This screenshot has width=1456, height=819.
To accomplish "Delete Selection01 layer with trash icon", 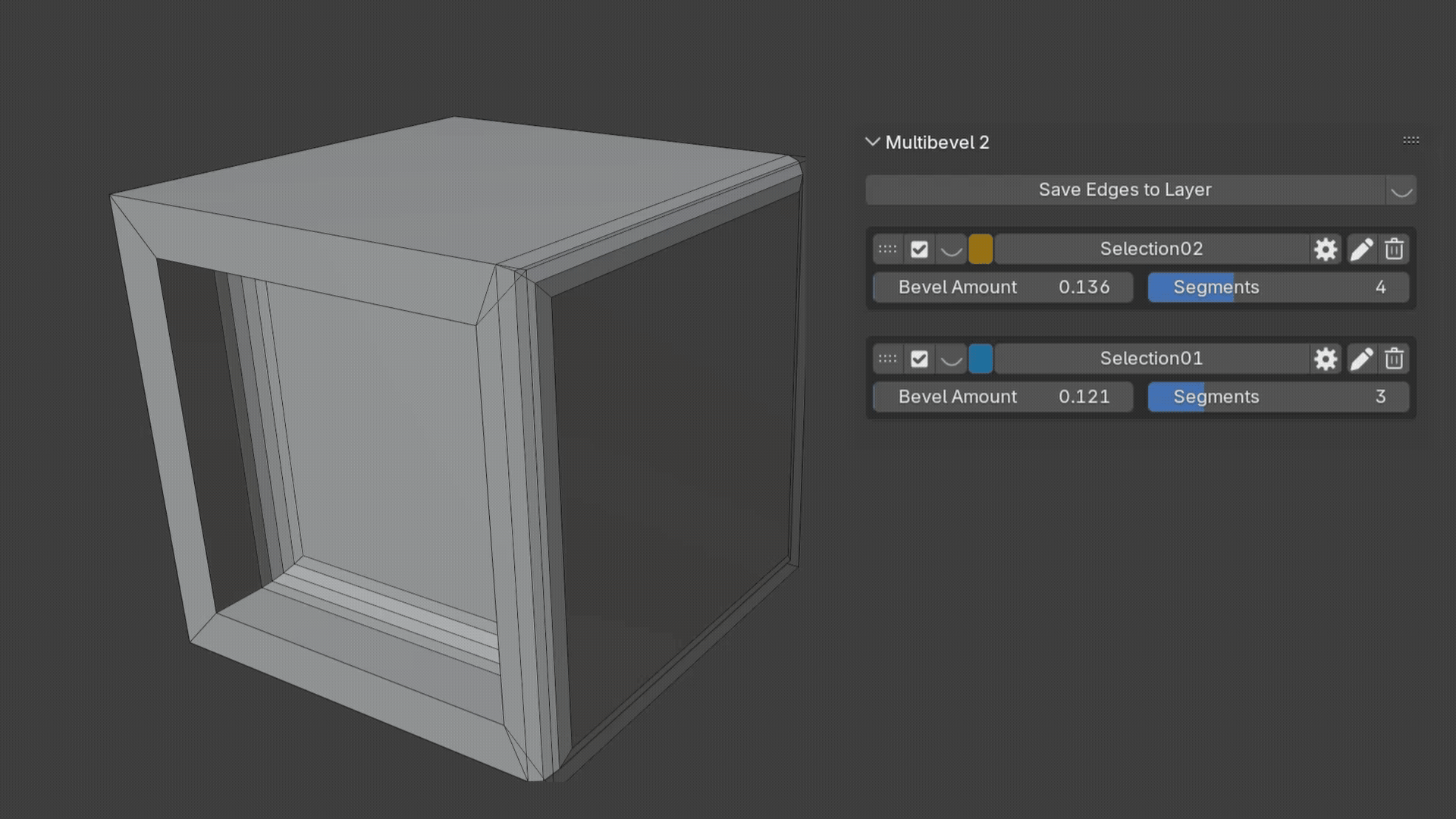I will (1394, 359).
